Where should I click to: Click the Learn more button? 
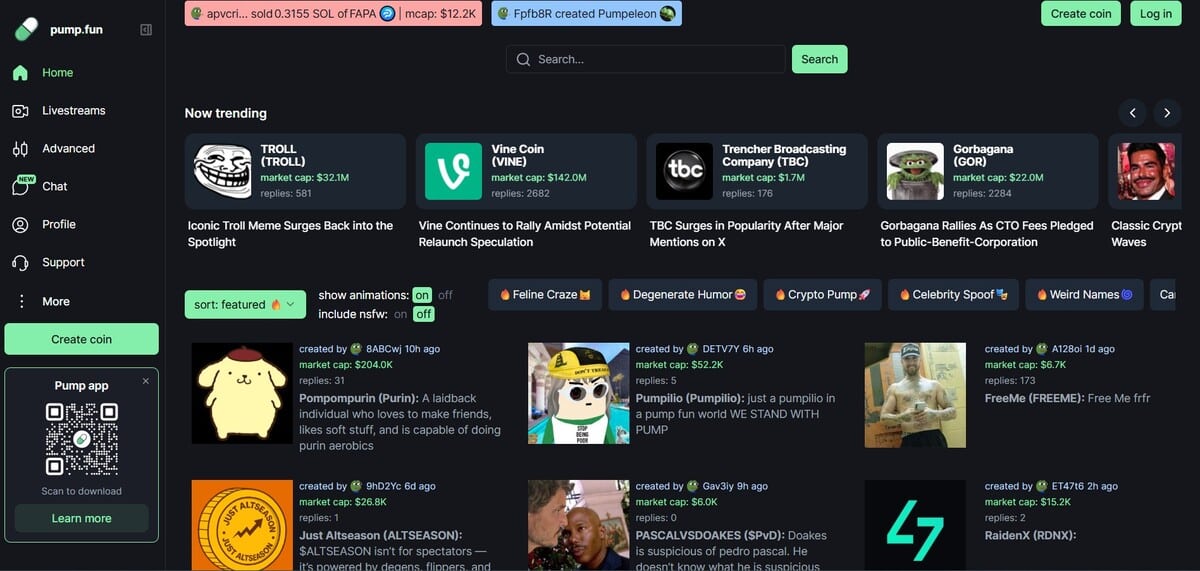(82, 518)
